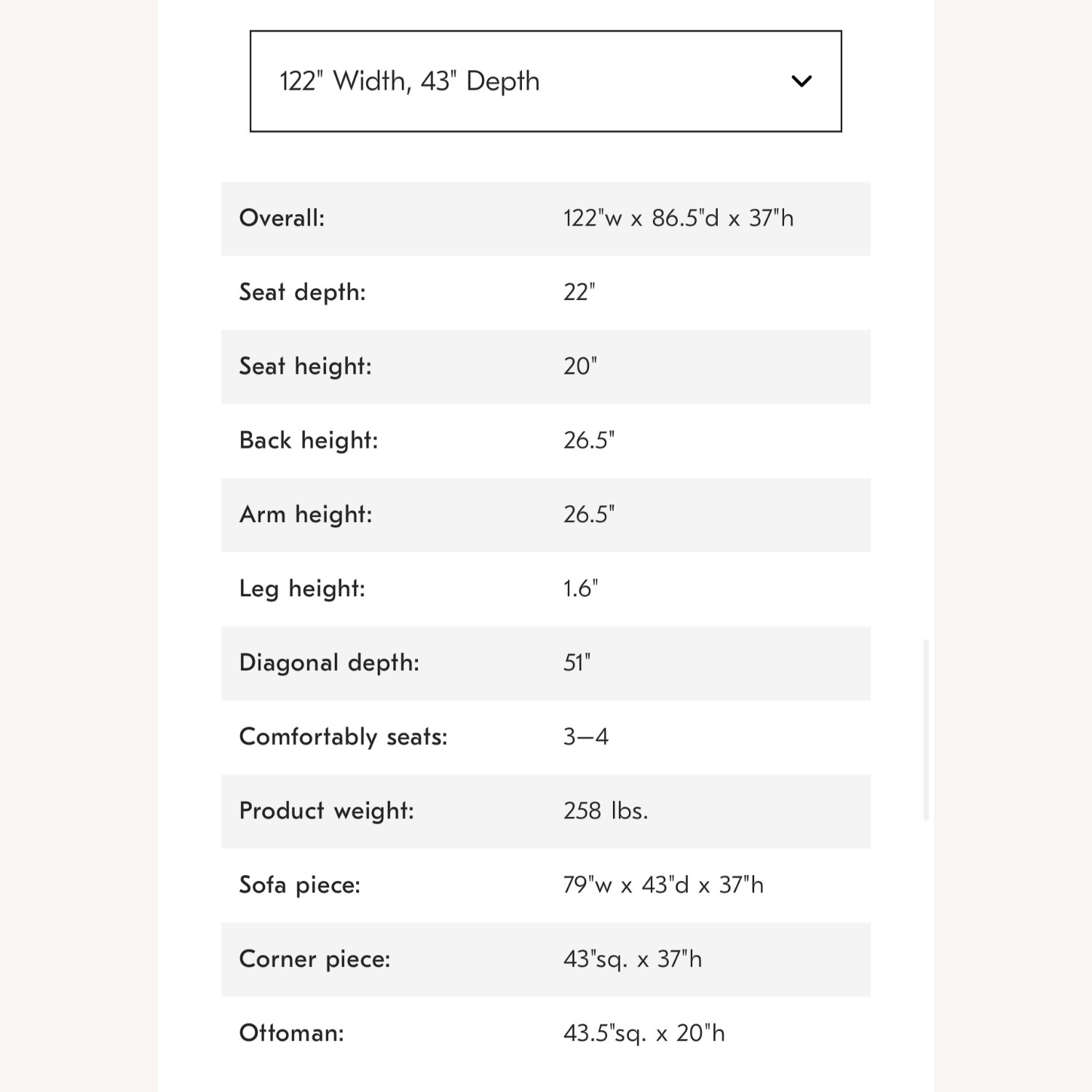Viewport: 1092px width, 1092px height.
Task: Click the Arm height label
Action: click(x=306, y=514)
